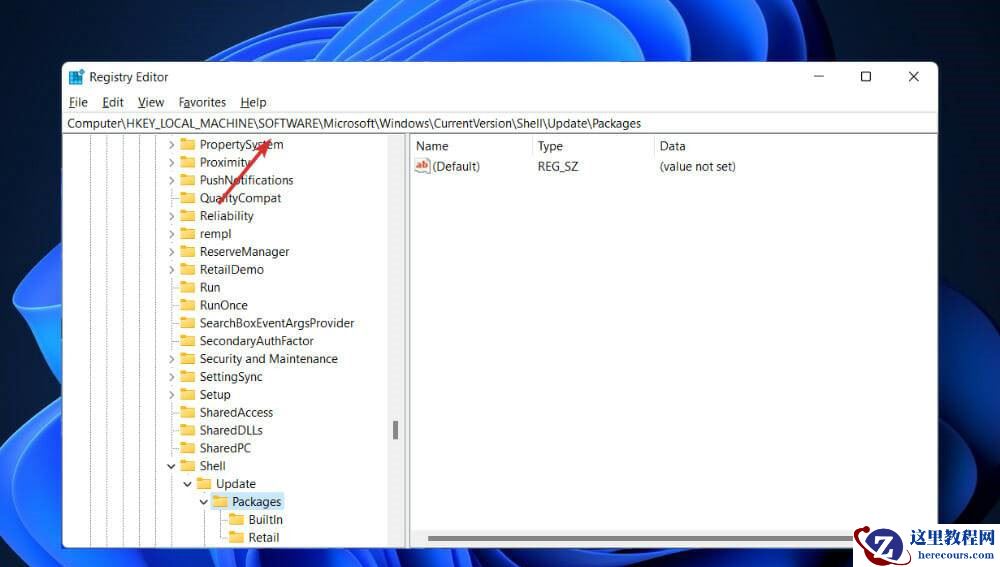Click the Run folder icon
This screenshot has width=1000, height=567.
[x=188, y=287]
